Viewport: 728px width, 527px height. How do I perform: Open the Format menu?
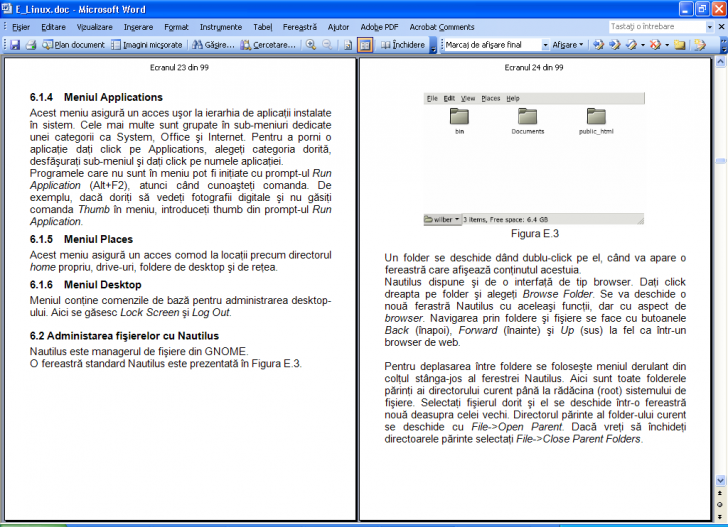pyautogui.click(x=176, y=27)
